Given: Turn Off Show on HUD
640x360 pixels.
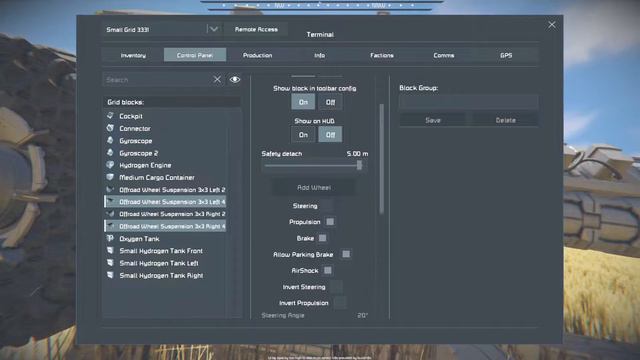Looking at the screenshot, I should (x=330, y=135).
